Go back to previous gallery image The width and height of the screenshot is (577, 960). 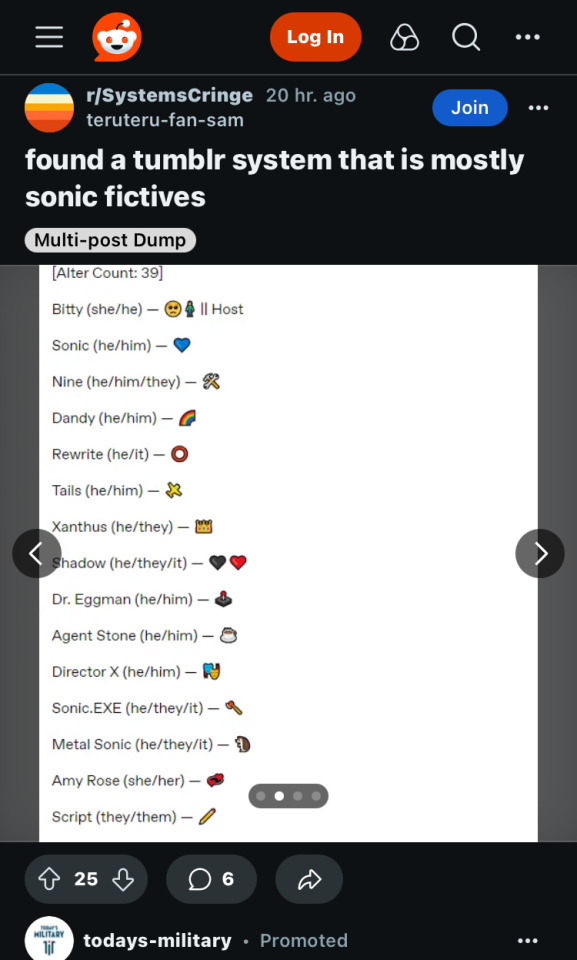(x=37, y=553)
